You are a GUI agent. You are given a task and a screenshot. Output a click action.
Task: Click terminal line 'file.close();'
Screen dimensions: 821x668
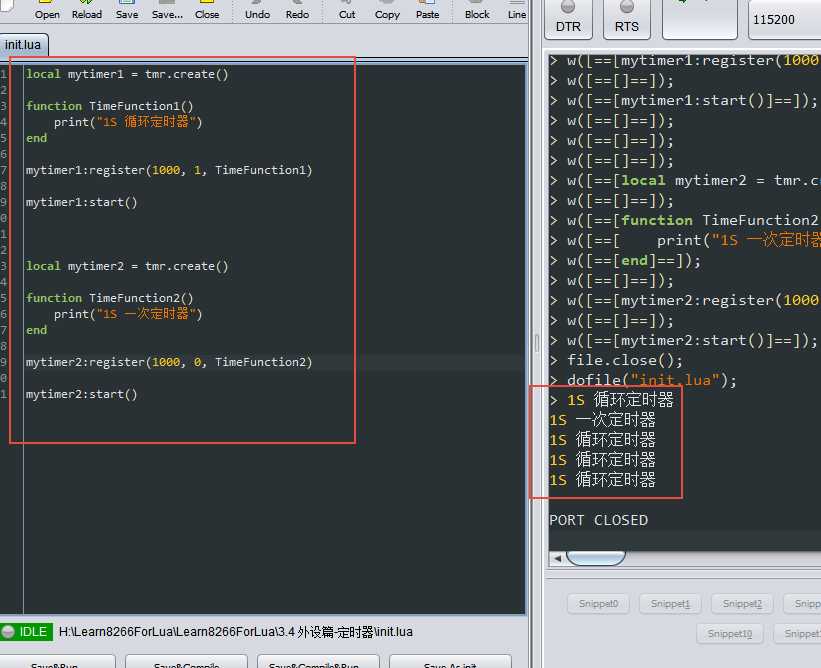[625, 361]
